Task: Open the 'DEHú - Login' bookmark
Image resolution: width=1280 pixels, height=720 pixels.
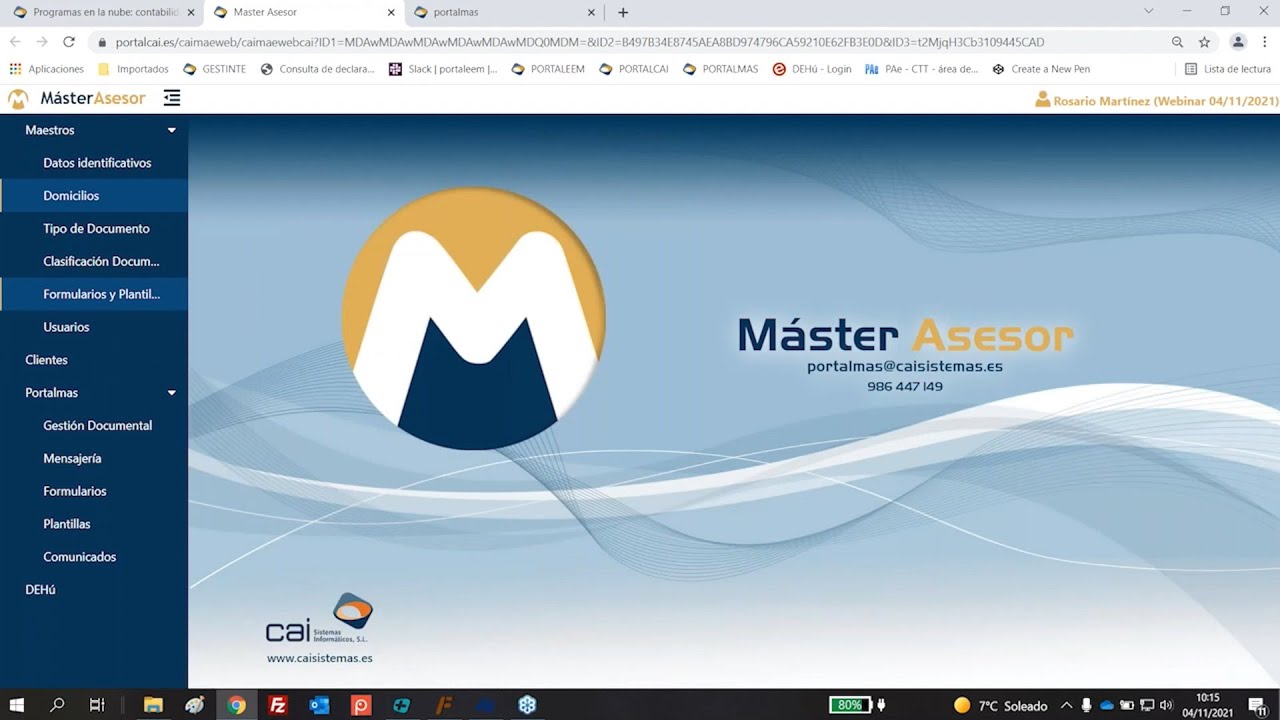Action: pos(812,69)
